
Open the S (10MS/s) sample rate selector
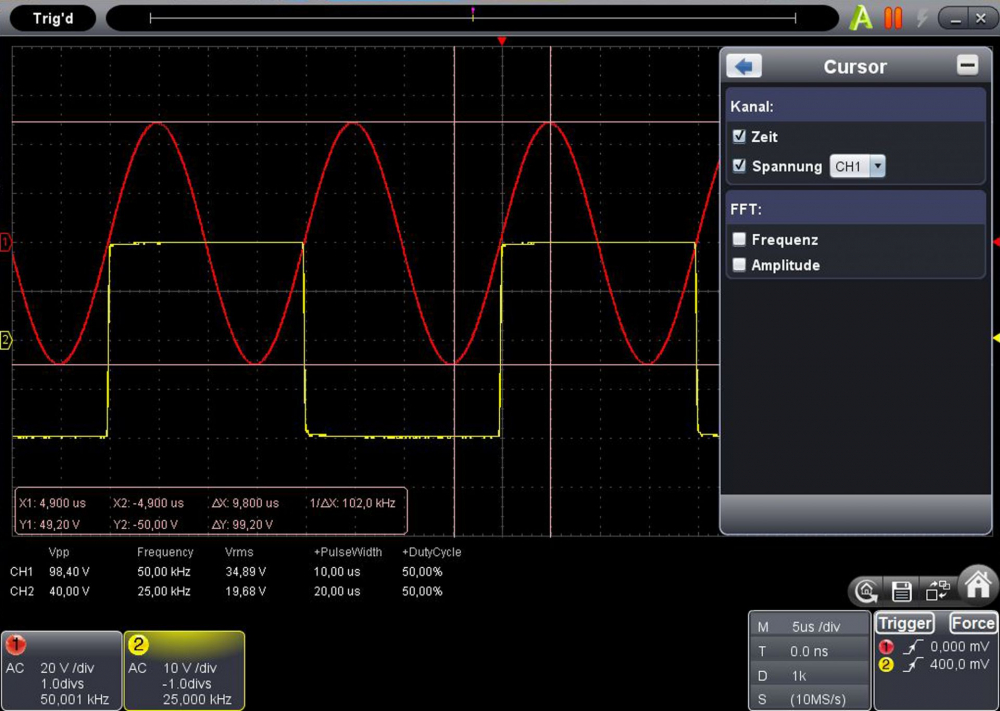point(809,699)
